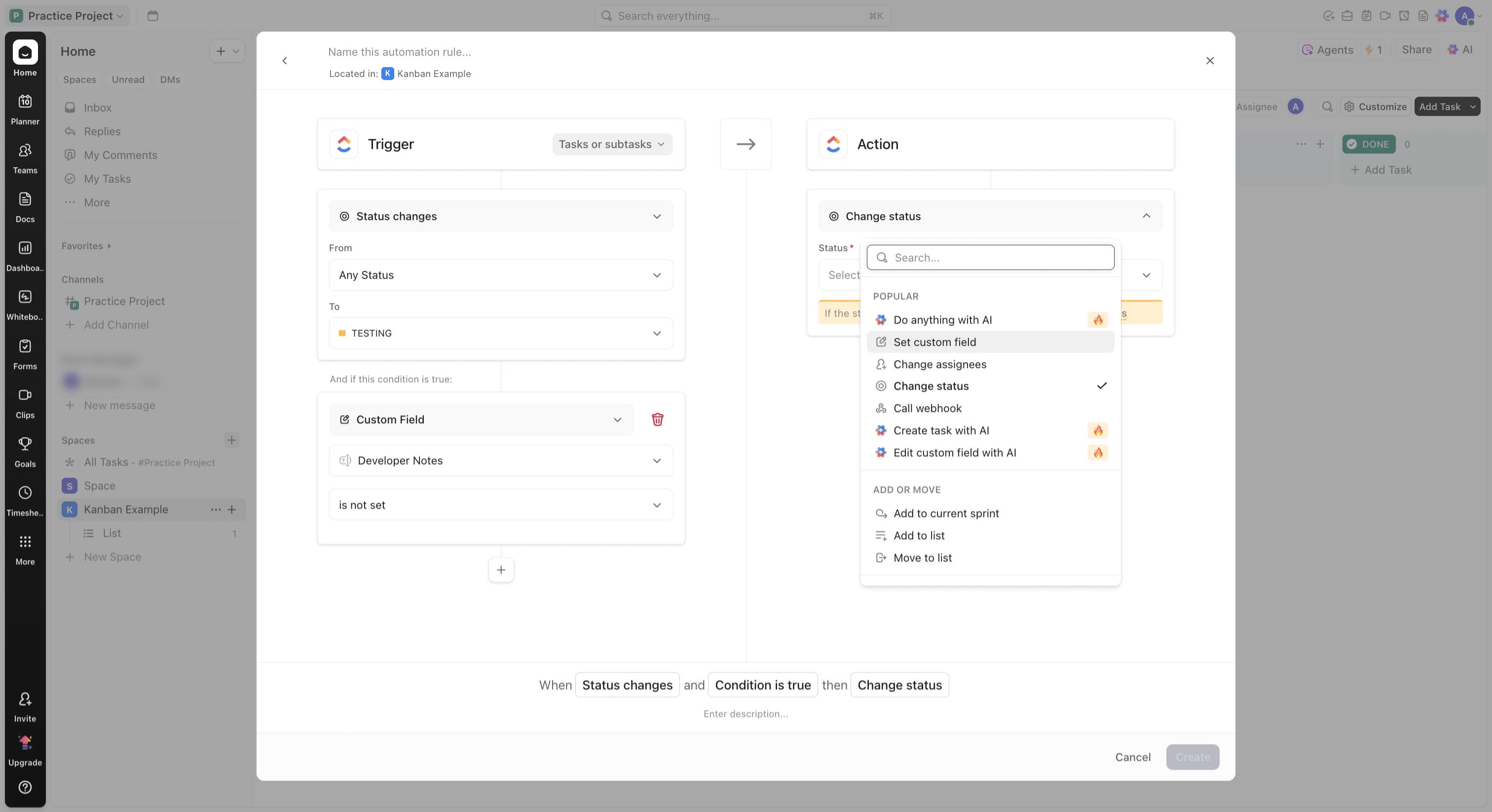Select 'Create task with AI' action

[990, 430]
